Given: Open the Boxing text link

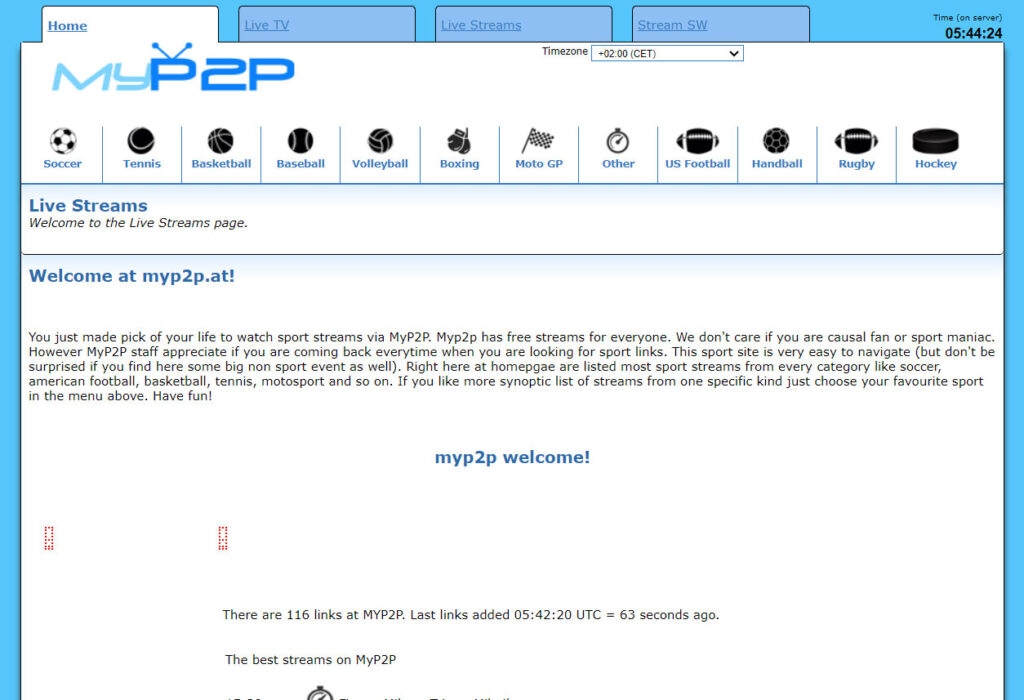Looking at the screenshot, I should point(459,164).
